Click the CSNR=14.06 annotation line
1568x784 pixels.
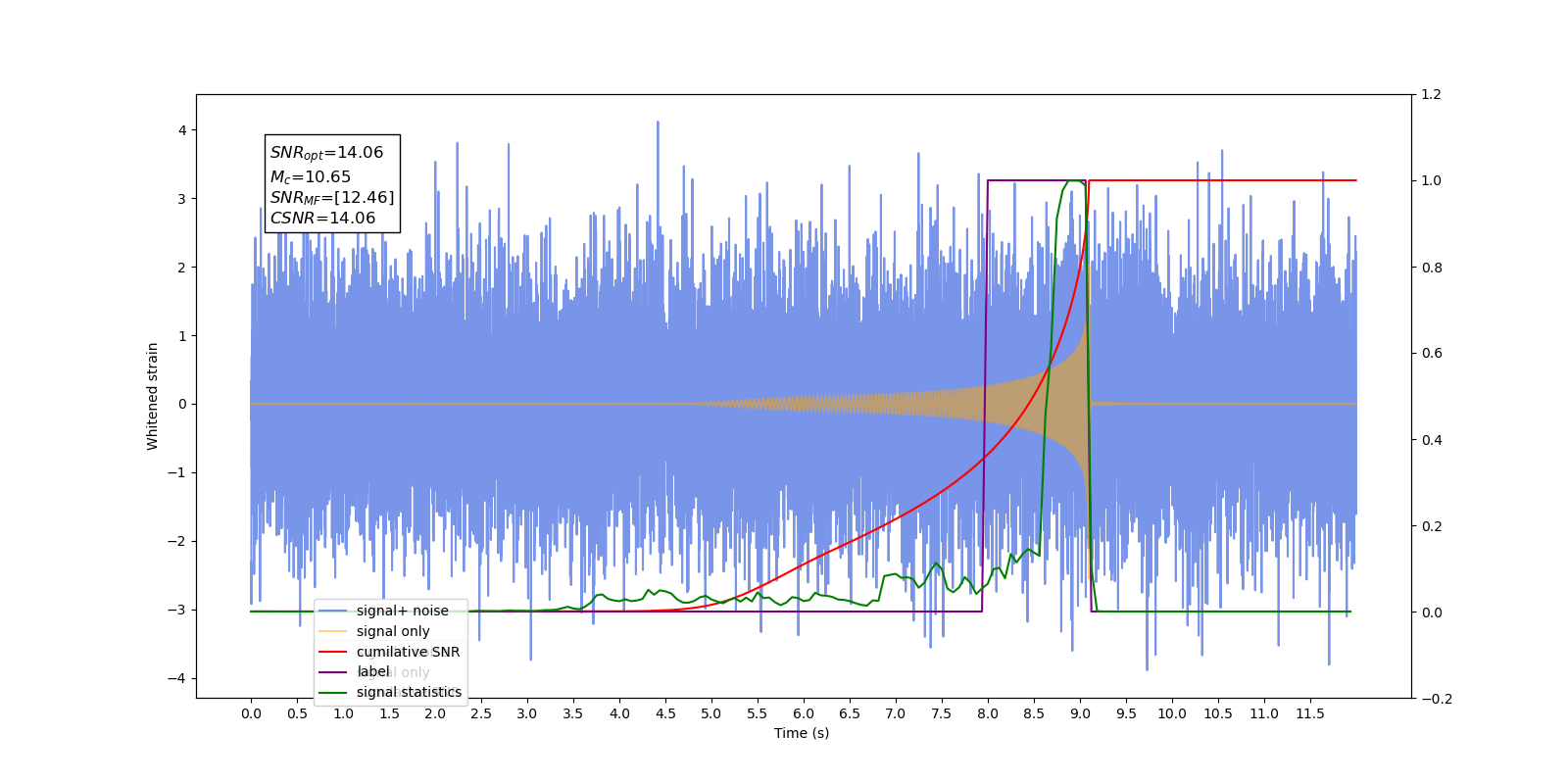tap(322, 219)
